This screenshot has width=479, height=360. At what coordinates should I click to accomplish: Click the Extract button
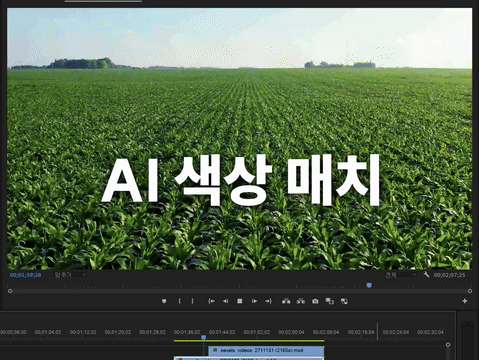point(301,301)
